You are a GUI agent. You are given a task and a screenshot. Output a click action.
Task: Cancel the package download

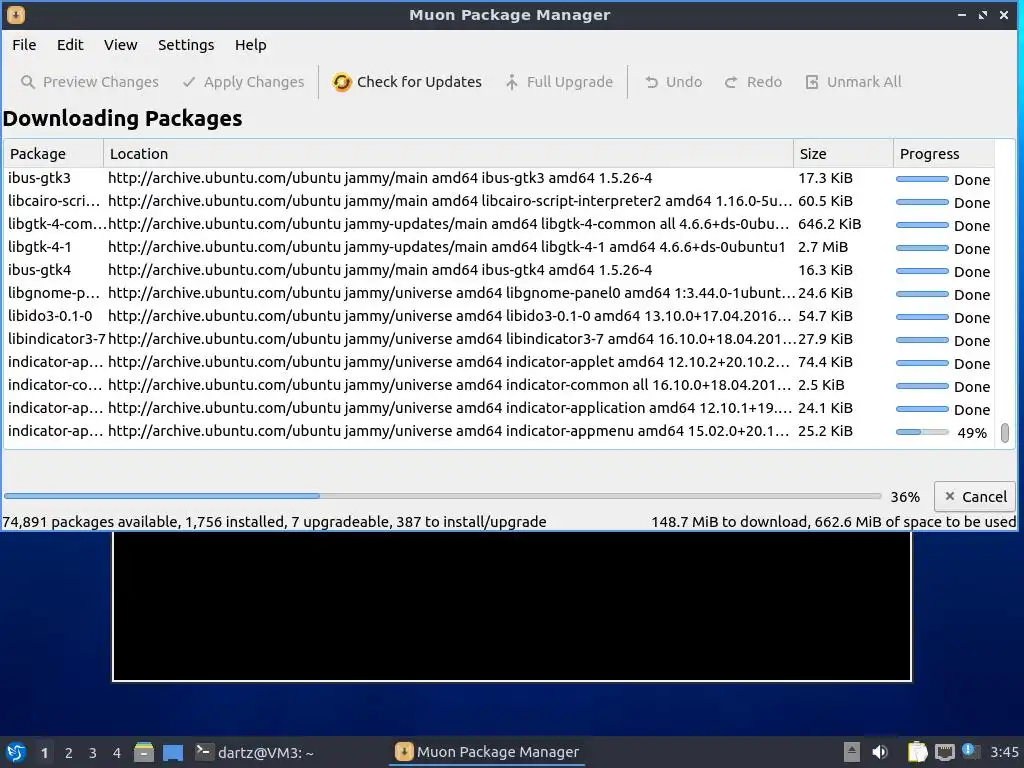pyautogui.click(x=975, y=497)
